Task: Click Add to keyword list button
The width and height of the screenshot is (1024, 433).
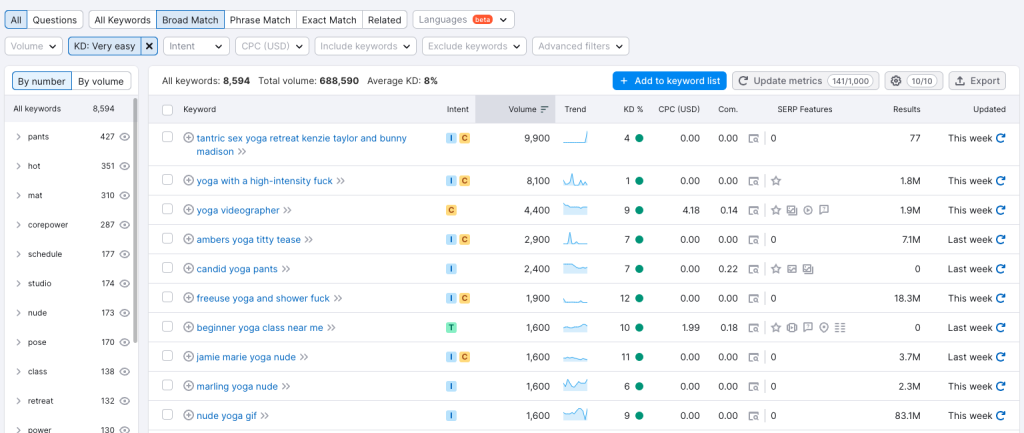Action: [x=669, y=81]
